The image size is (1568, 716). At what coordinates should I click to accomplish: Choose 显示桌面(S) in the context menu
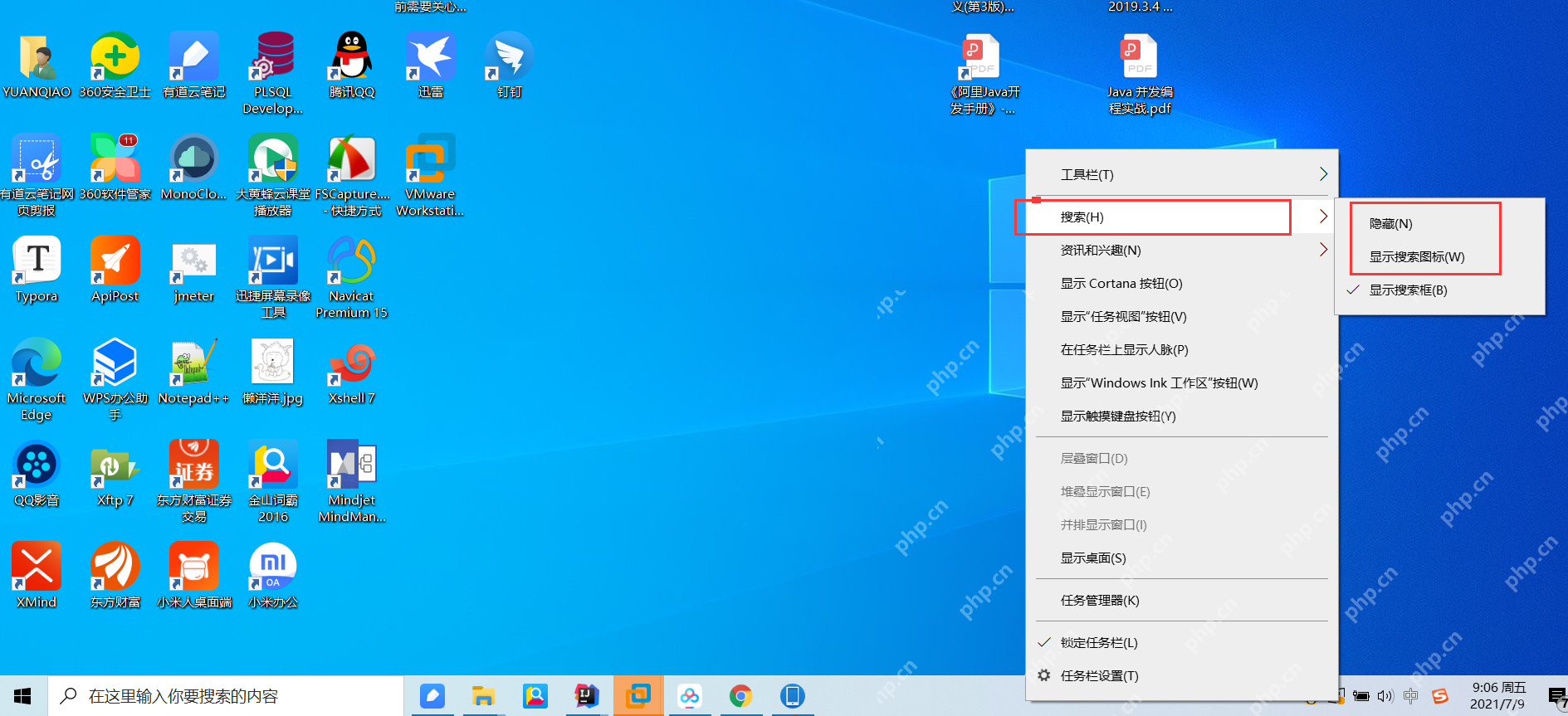click(1182, 558)
